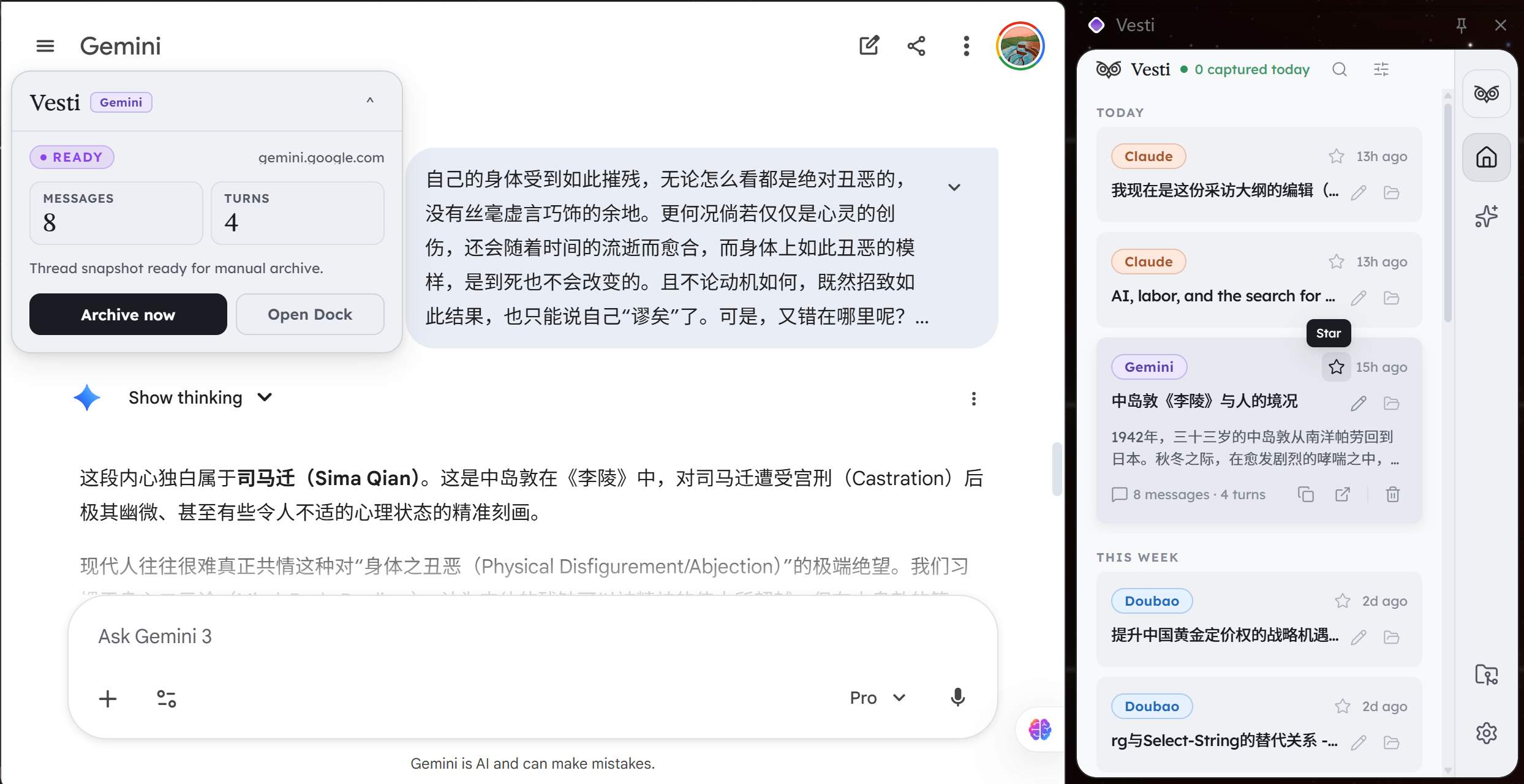Open the Vesti filter sliders icon
This screenshot has width=1524, height=784.
tap(1381, 69)
